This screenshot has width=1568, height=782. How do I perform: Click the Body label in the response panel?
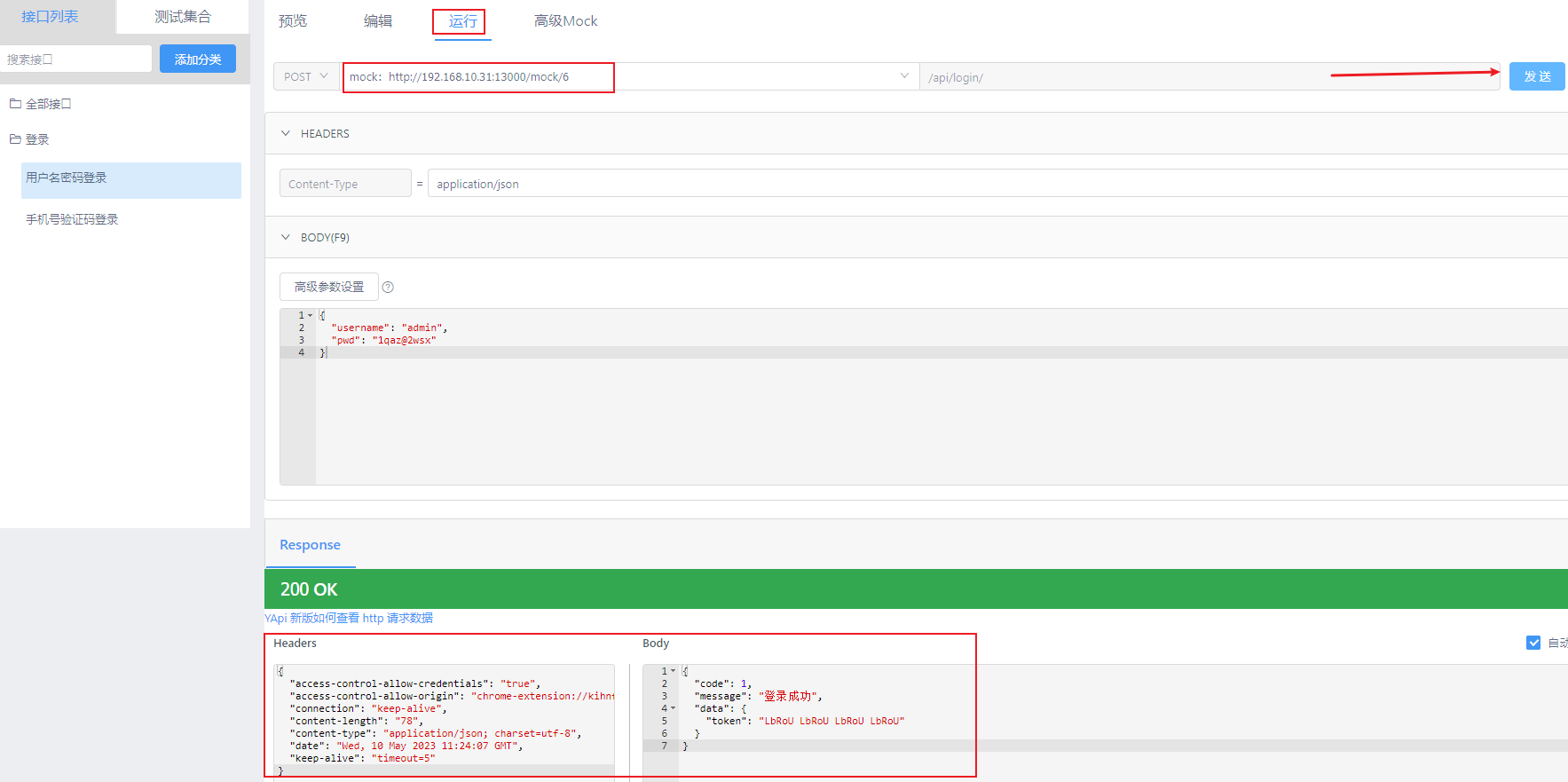[656, 644]
